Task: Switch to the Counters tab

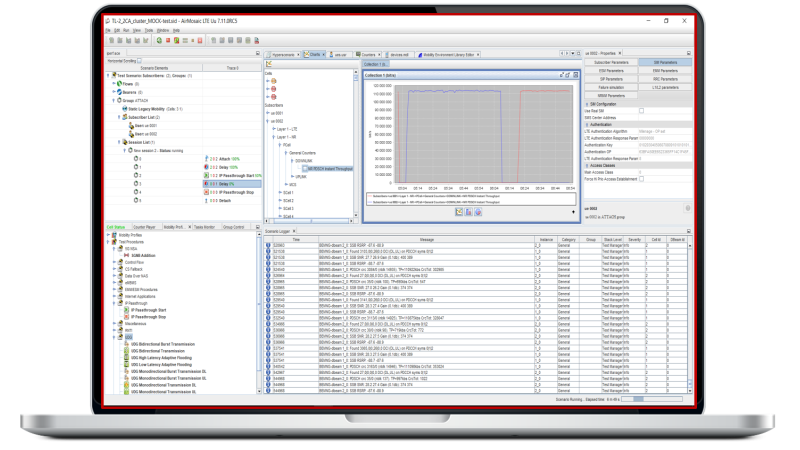Action: [366, 55]
